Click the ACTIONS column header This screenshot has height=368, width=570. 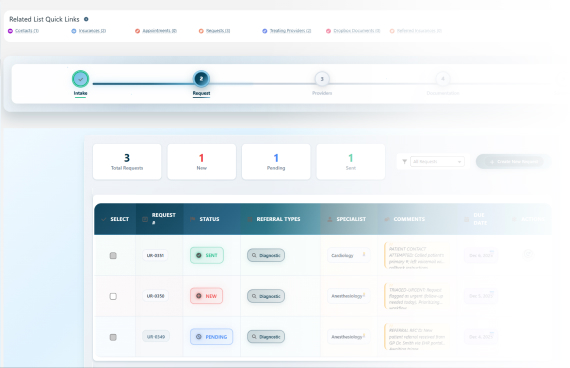528,219
